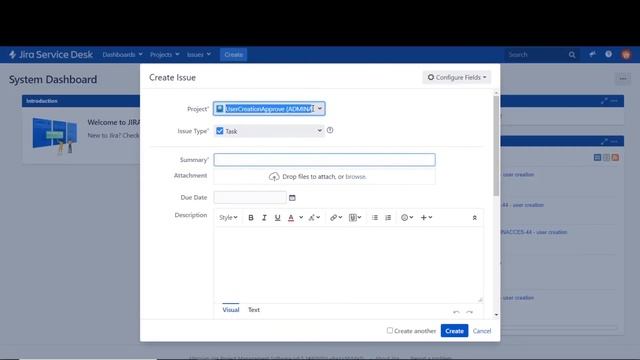Open the Projects menu

tap(164, 54)
